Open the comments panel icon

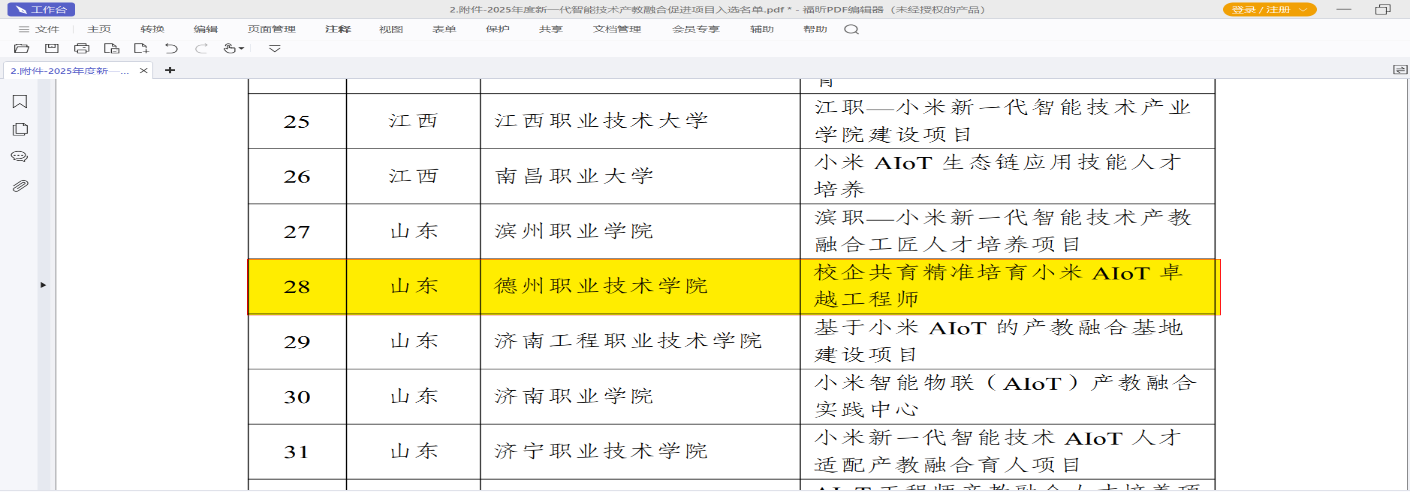click(19, 157)
